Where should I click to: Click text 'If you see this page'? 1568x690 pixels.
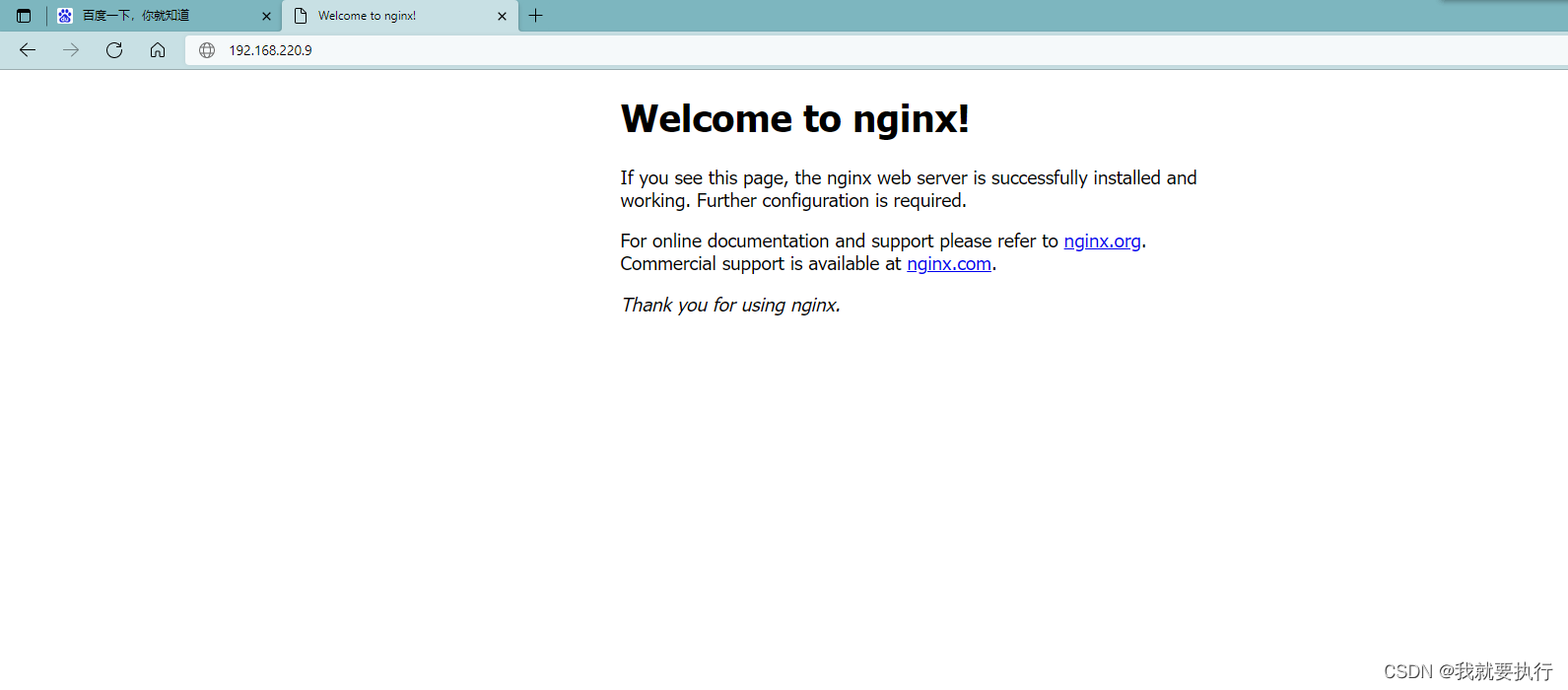coord(703,178)
